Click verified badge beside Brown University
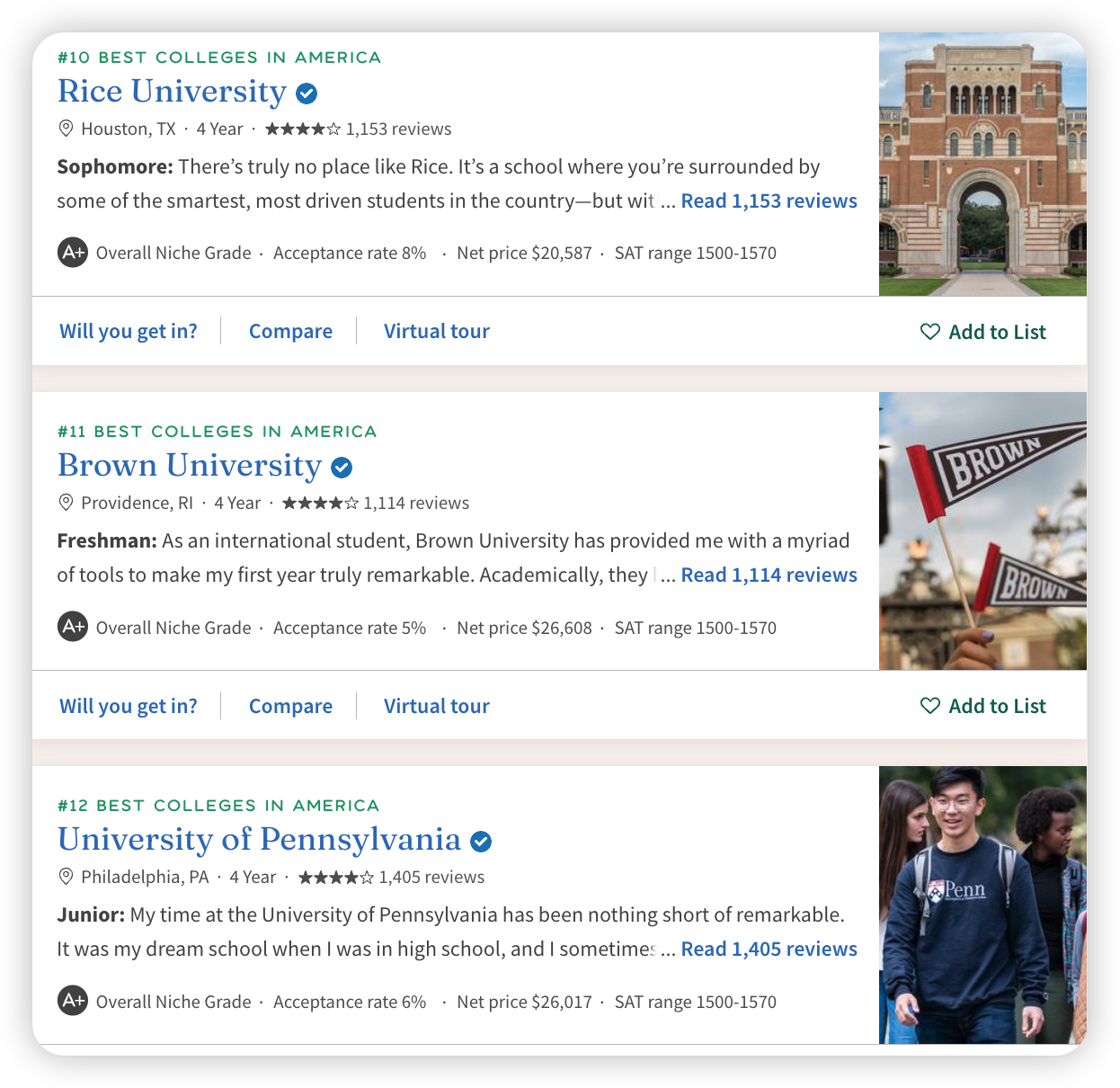1120x1088 pixels. [342, 468]
